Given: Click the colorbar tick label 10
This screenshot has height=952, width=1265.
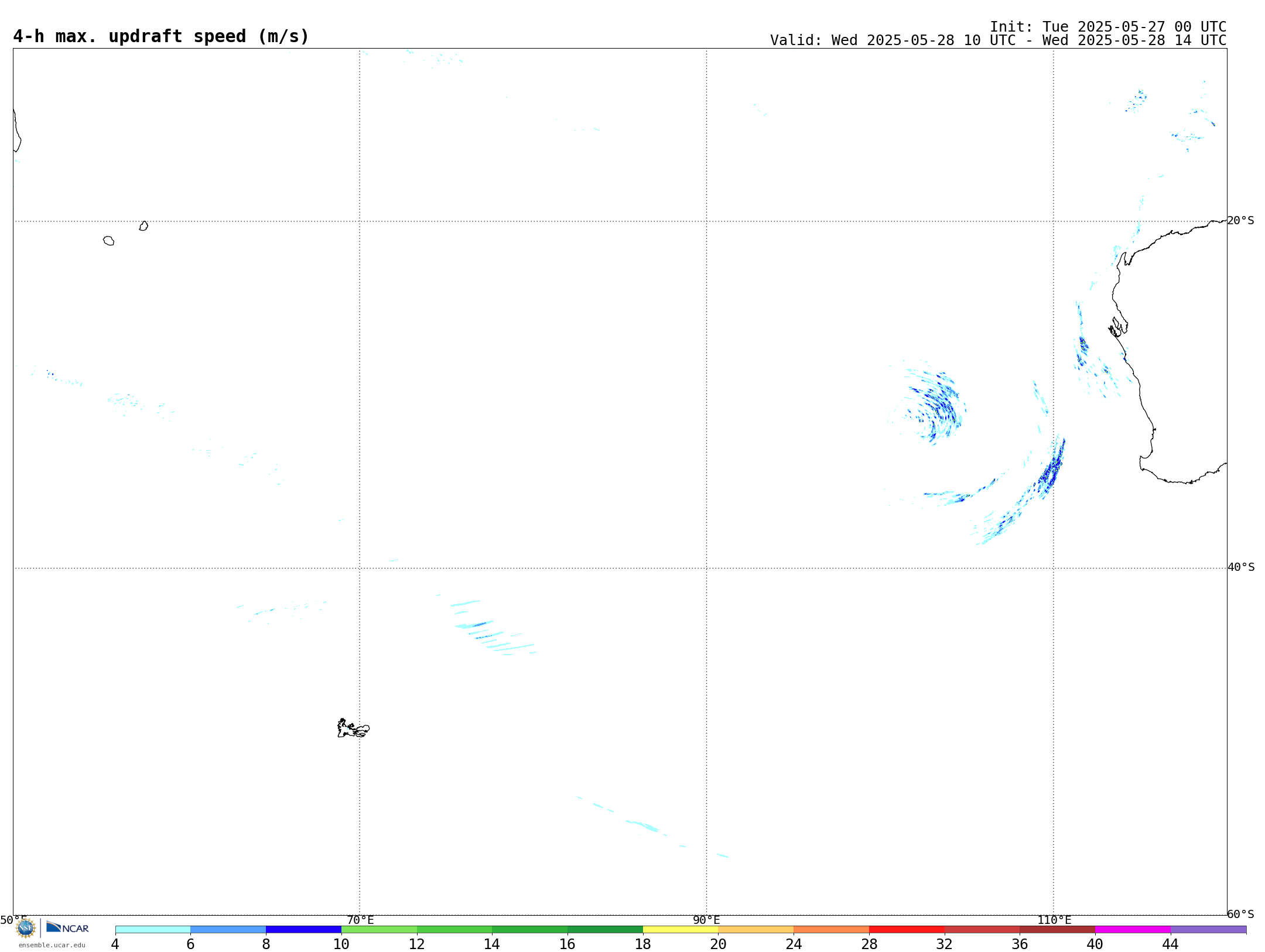Looking at the screenshot, I should (341, 944).
